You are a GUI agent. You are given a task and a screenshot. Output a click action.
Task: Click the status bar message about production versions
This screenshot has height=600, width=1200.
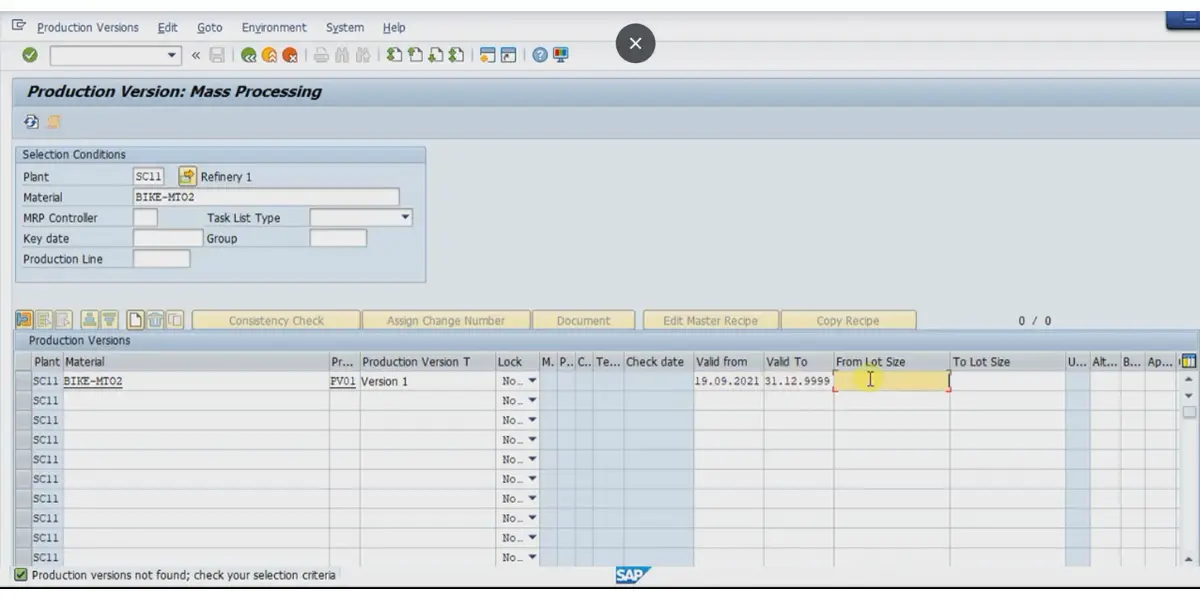pyautogui.click(x=183, y=575)
